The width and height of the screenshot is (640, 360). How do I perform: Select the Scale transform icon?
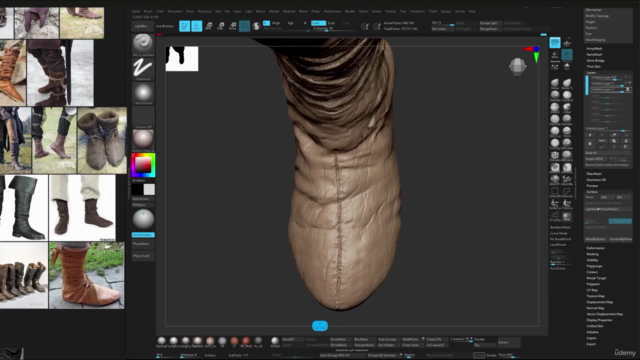(x=221, y=26)
